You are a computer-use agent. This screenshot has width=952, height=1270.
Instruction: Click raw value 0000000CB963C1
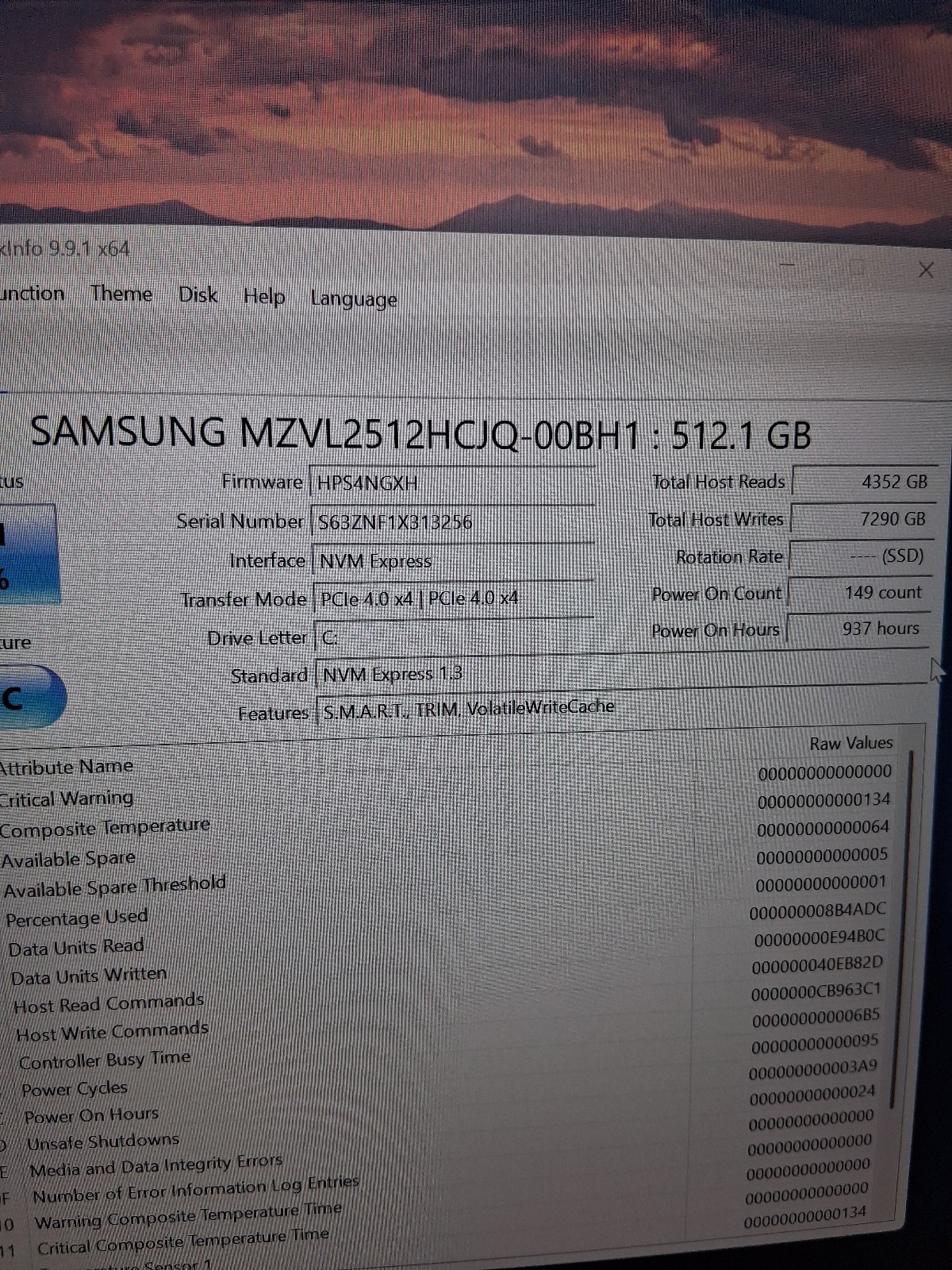[x=816, y=991]
